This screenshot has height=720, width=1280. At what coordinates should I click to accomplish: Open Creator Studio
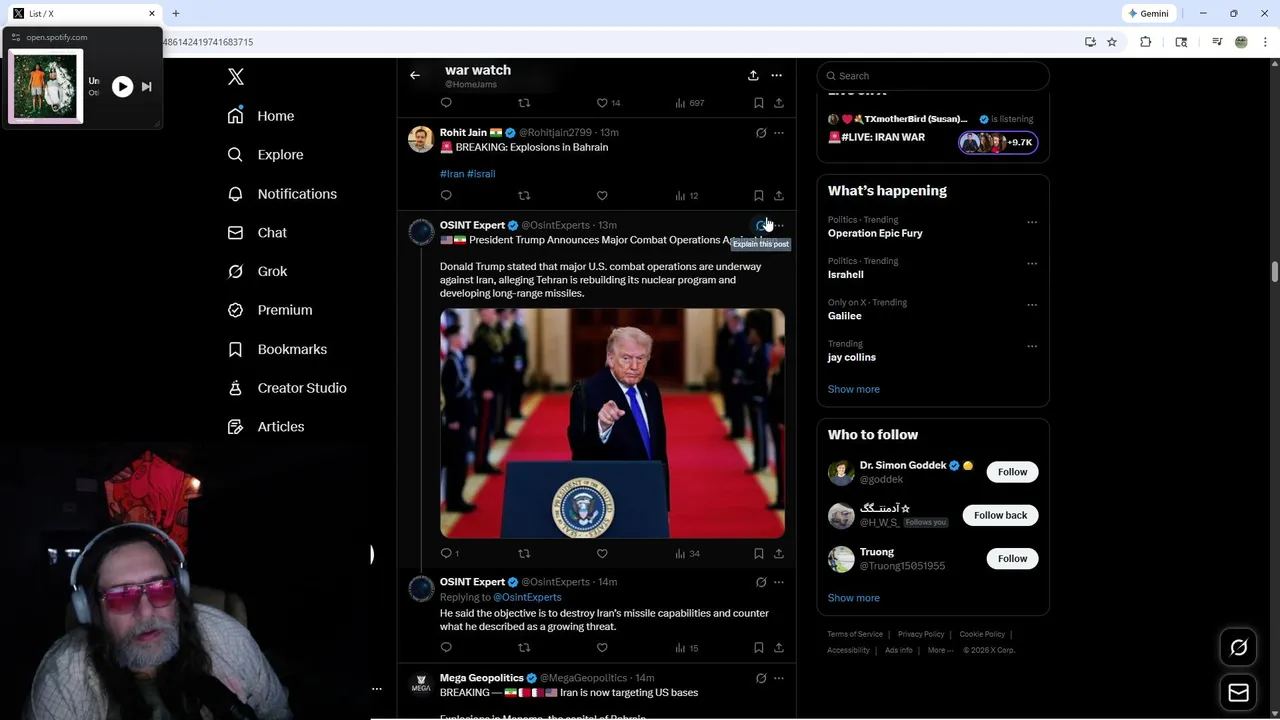287,388
